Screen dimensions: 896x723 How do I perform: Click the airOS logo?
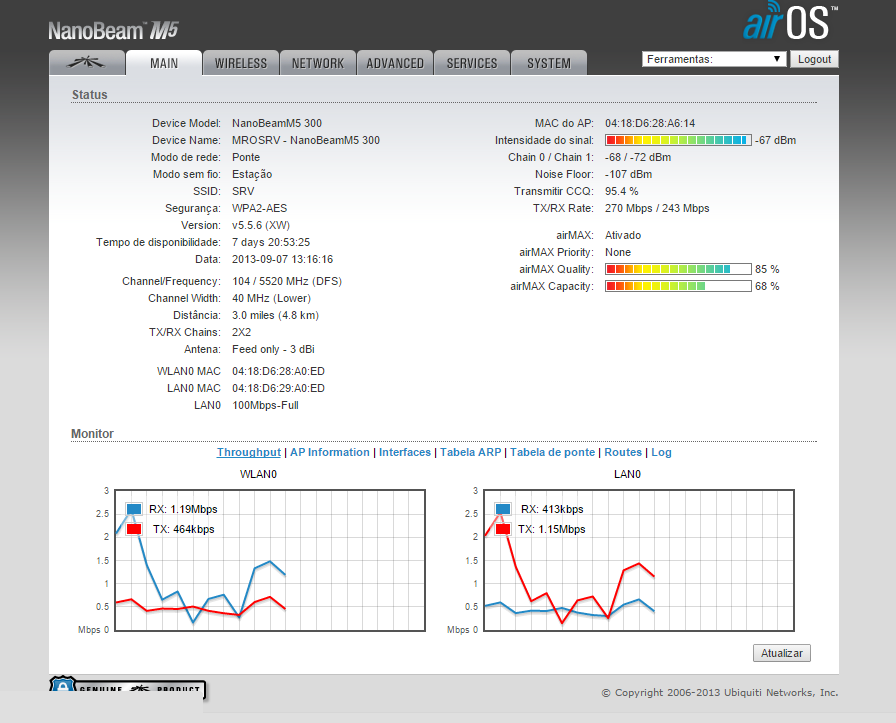coord(790,22)
